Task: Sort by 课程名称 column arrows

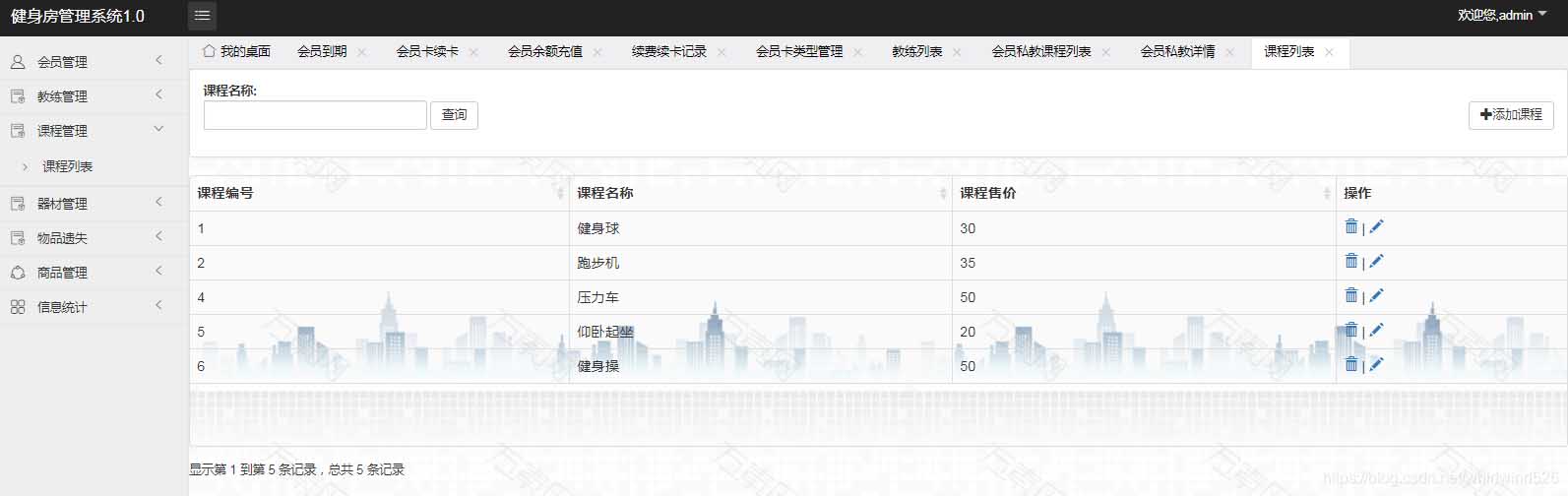Action: pyautogui.click(x=943, y=194)
